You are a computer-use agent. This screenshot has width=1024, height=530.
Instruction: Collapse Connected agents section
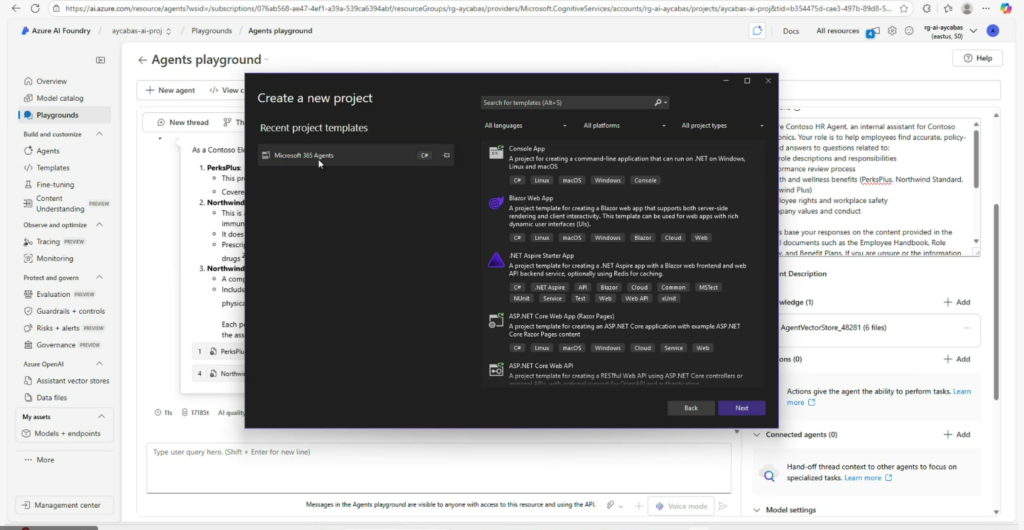click(x=757, y=434)
